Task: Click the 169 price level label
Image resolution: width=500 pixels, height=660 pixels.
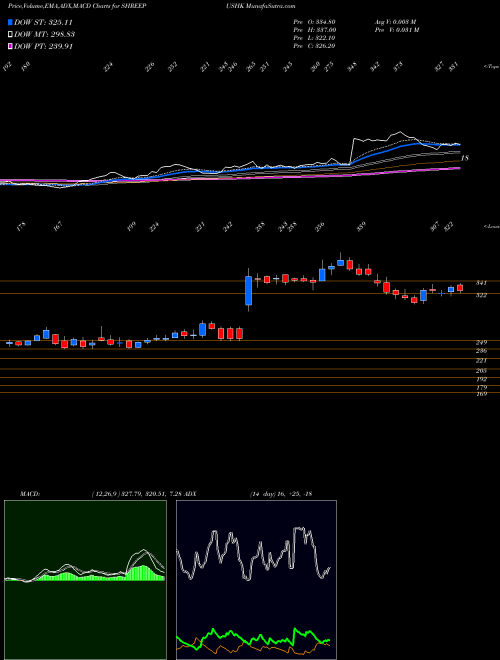Action: 481,394
